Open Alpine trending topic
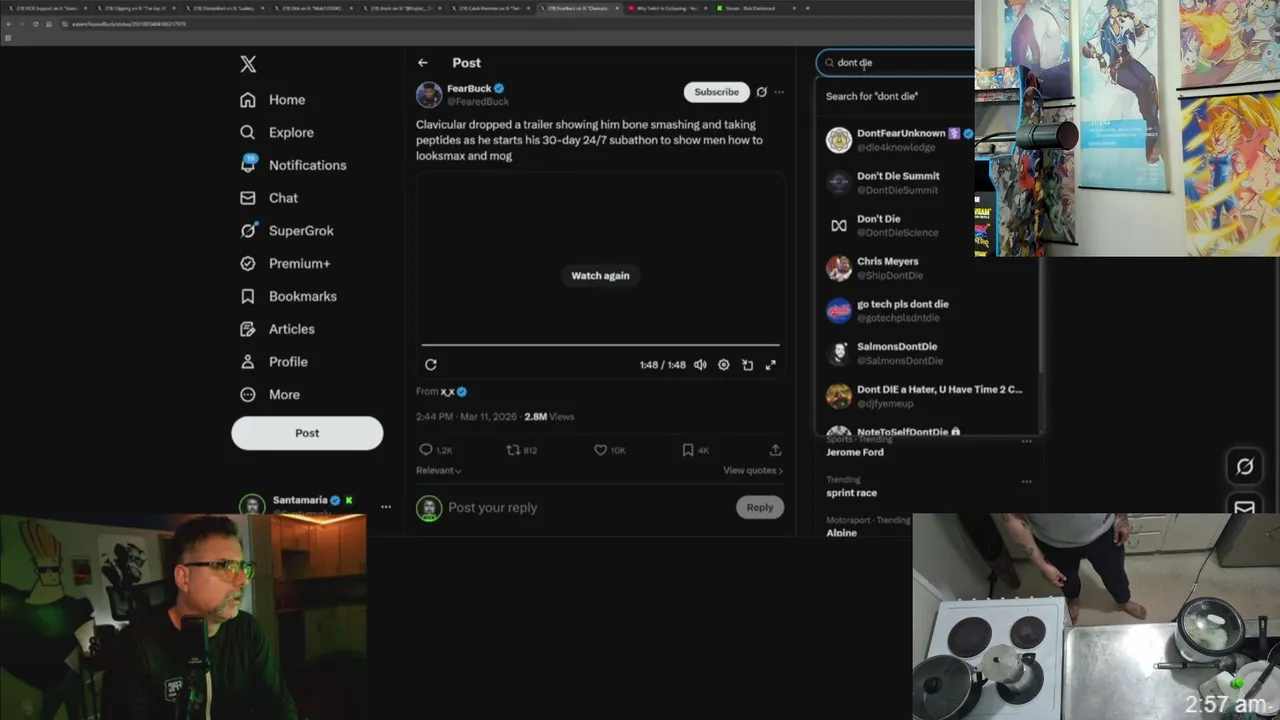 coord(841,533)
